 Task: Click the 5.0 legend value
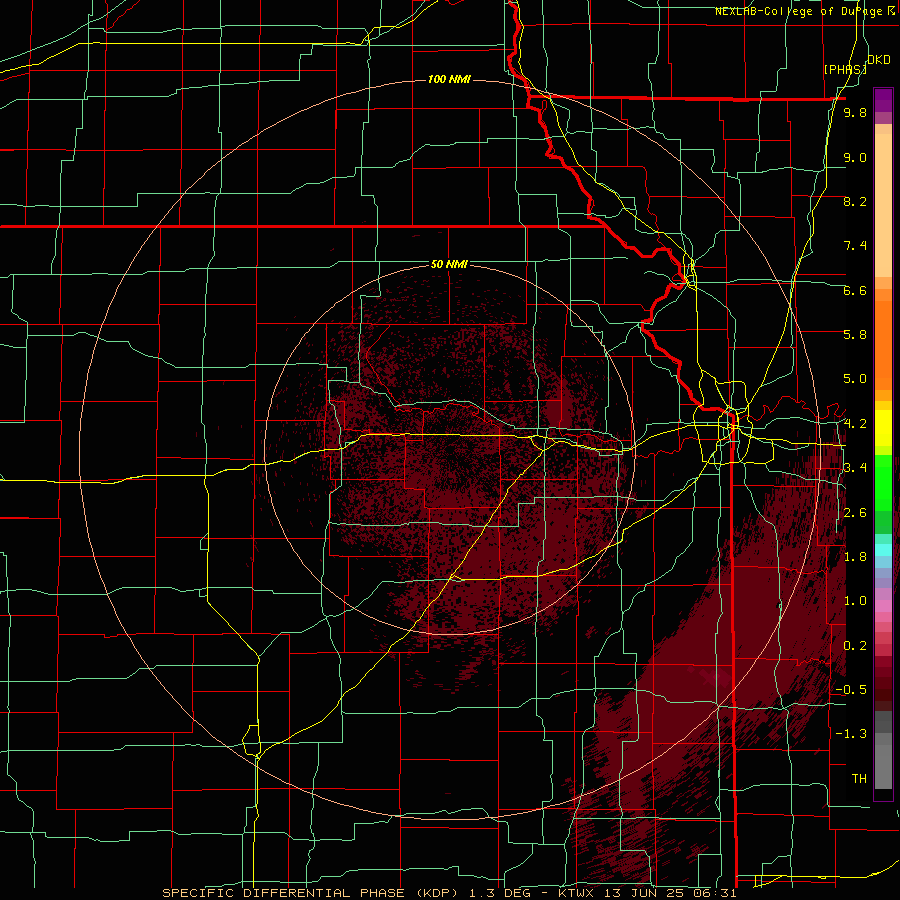tap(855, 379)
